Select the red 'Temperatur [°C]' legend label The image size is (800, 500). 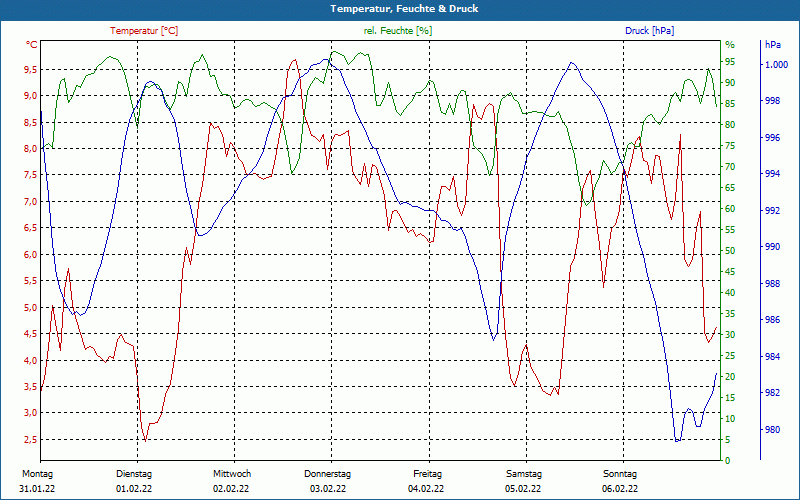tap(144, 31)
